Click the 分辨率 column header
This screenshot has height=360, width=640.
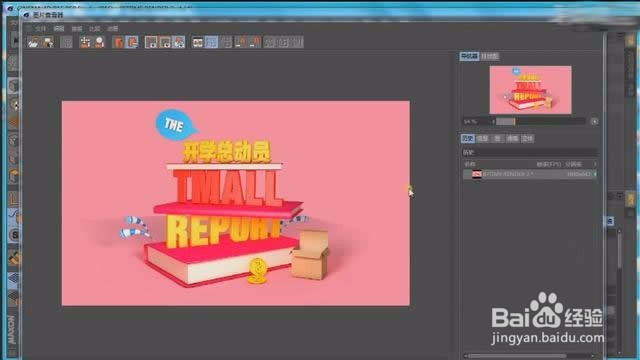tap(573, 164)
